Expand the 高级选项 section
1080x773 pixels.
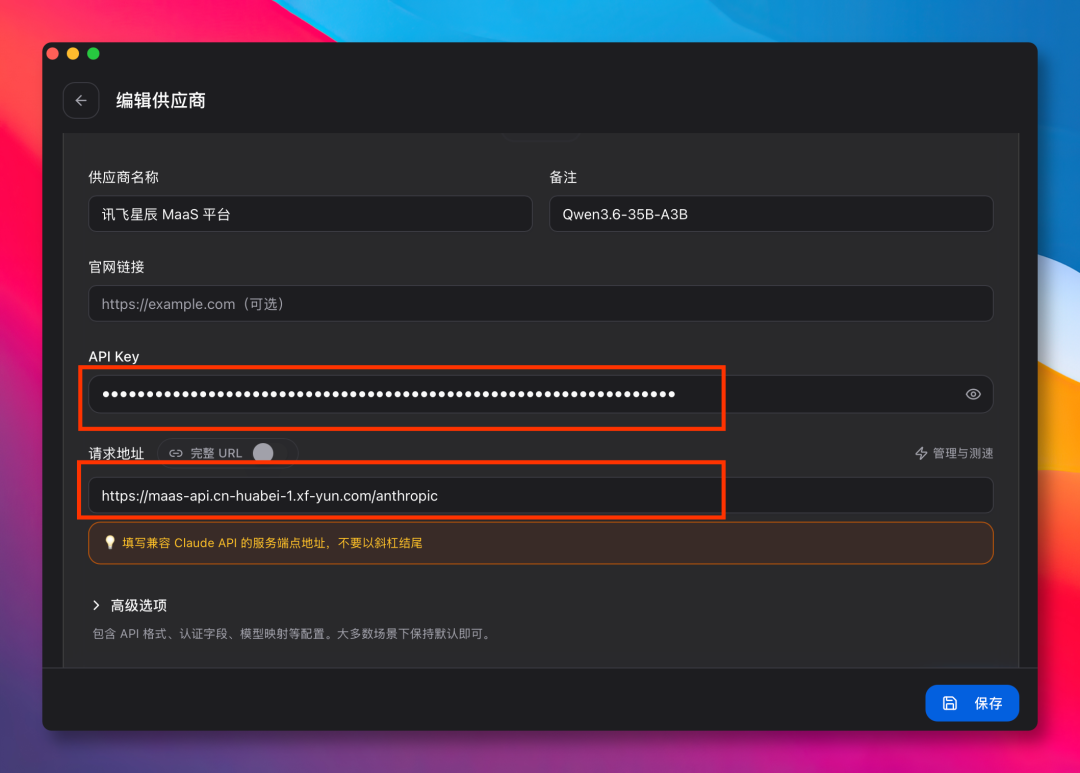(x=129, y=605)
